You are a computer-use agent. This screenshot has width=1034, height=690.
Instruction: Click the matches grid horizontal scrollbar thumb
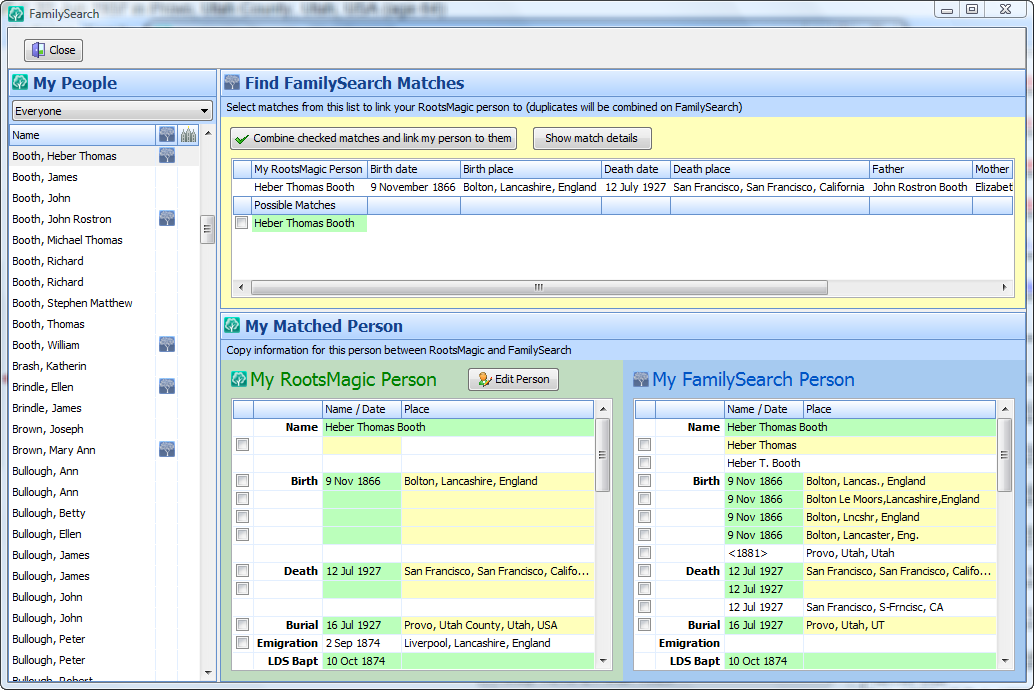coord(539,288)
